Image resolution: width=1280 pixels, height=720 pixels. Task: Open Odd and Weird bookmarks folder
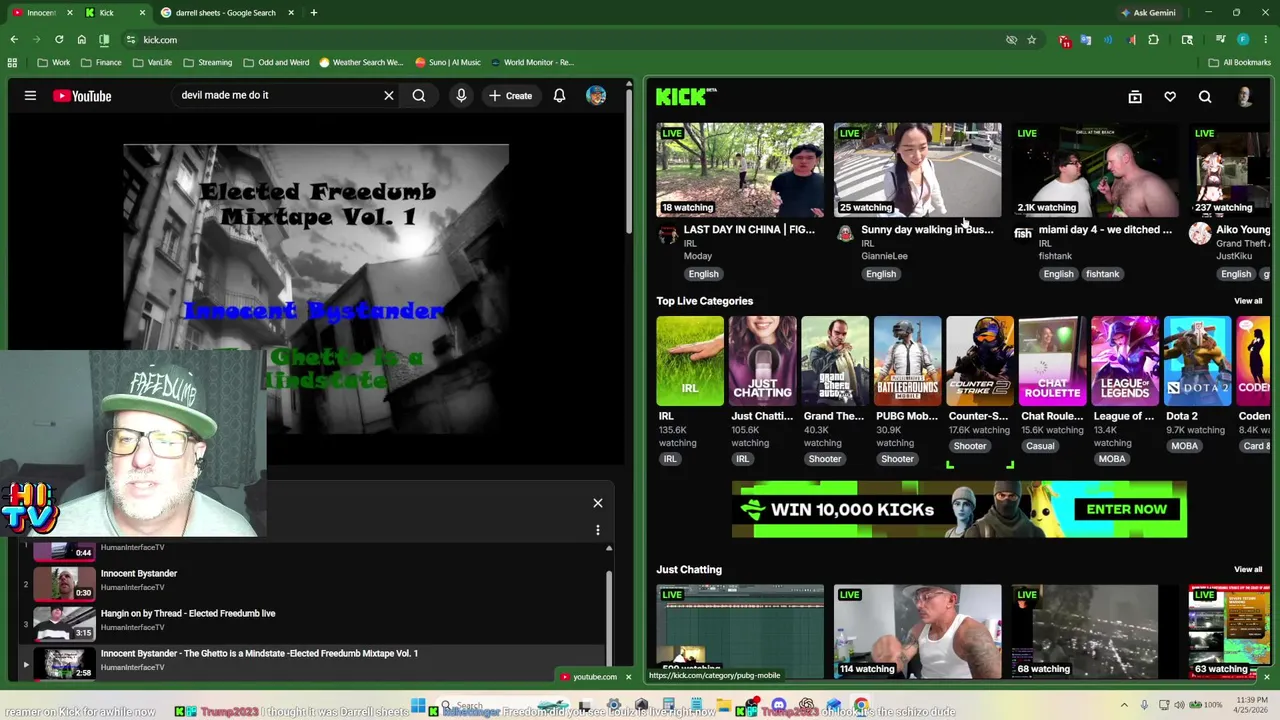[x=276, y=62]
